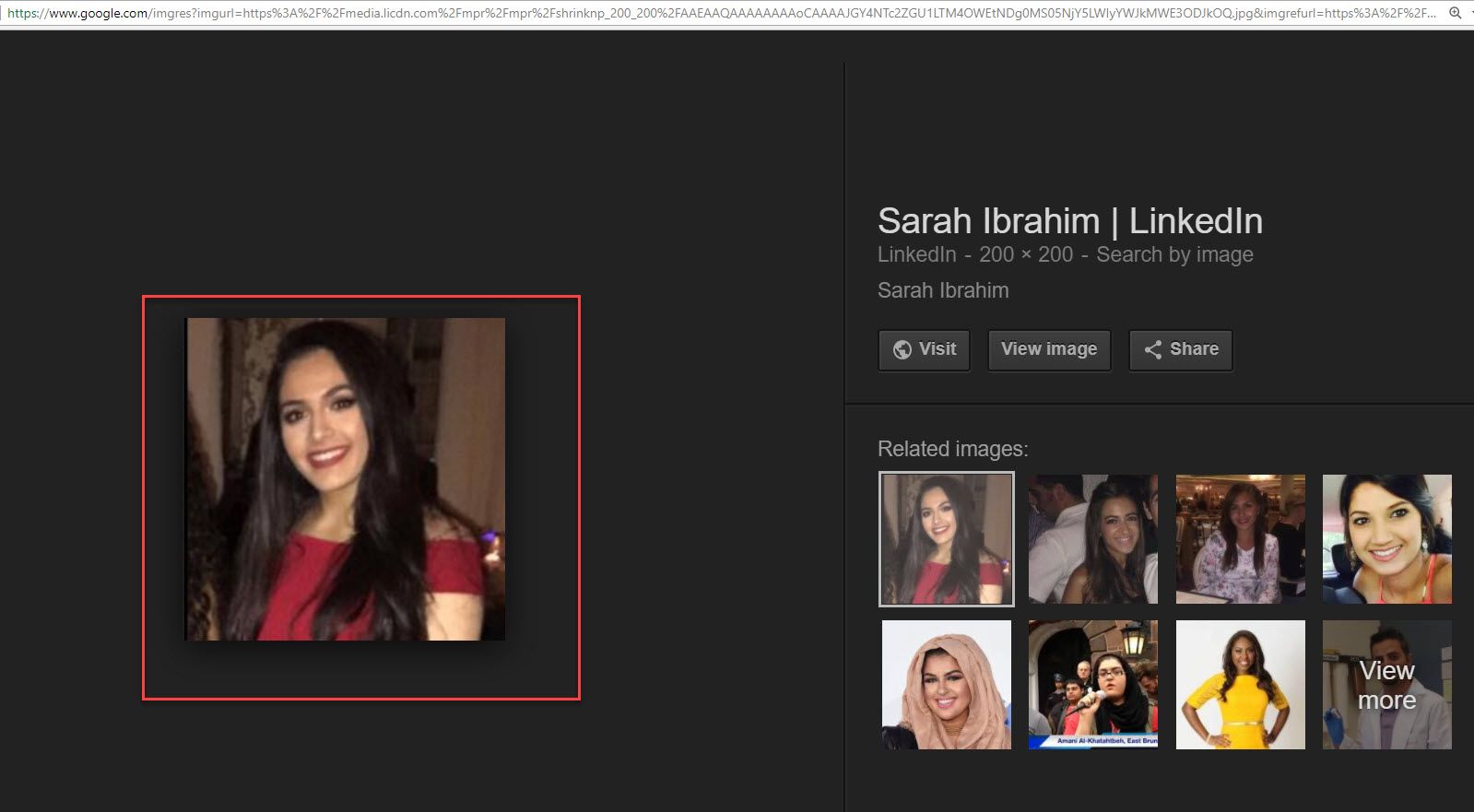Click the globe icon on the Visit button
Viewport: 1474px width, 812px height.
[902, 349]
